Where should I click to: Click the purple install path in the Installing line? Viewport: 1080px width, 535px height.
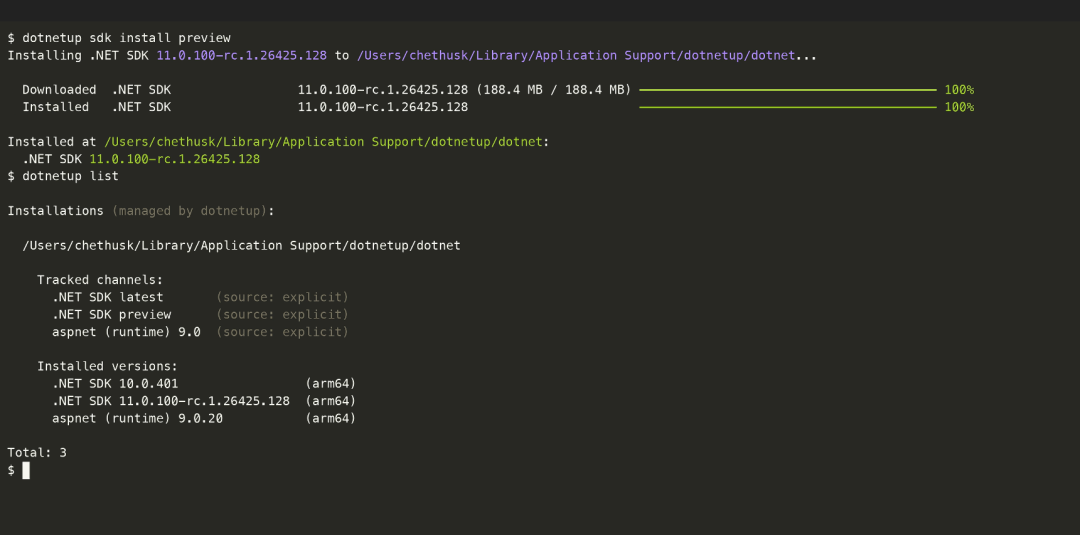576,56
